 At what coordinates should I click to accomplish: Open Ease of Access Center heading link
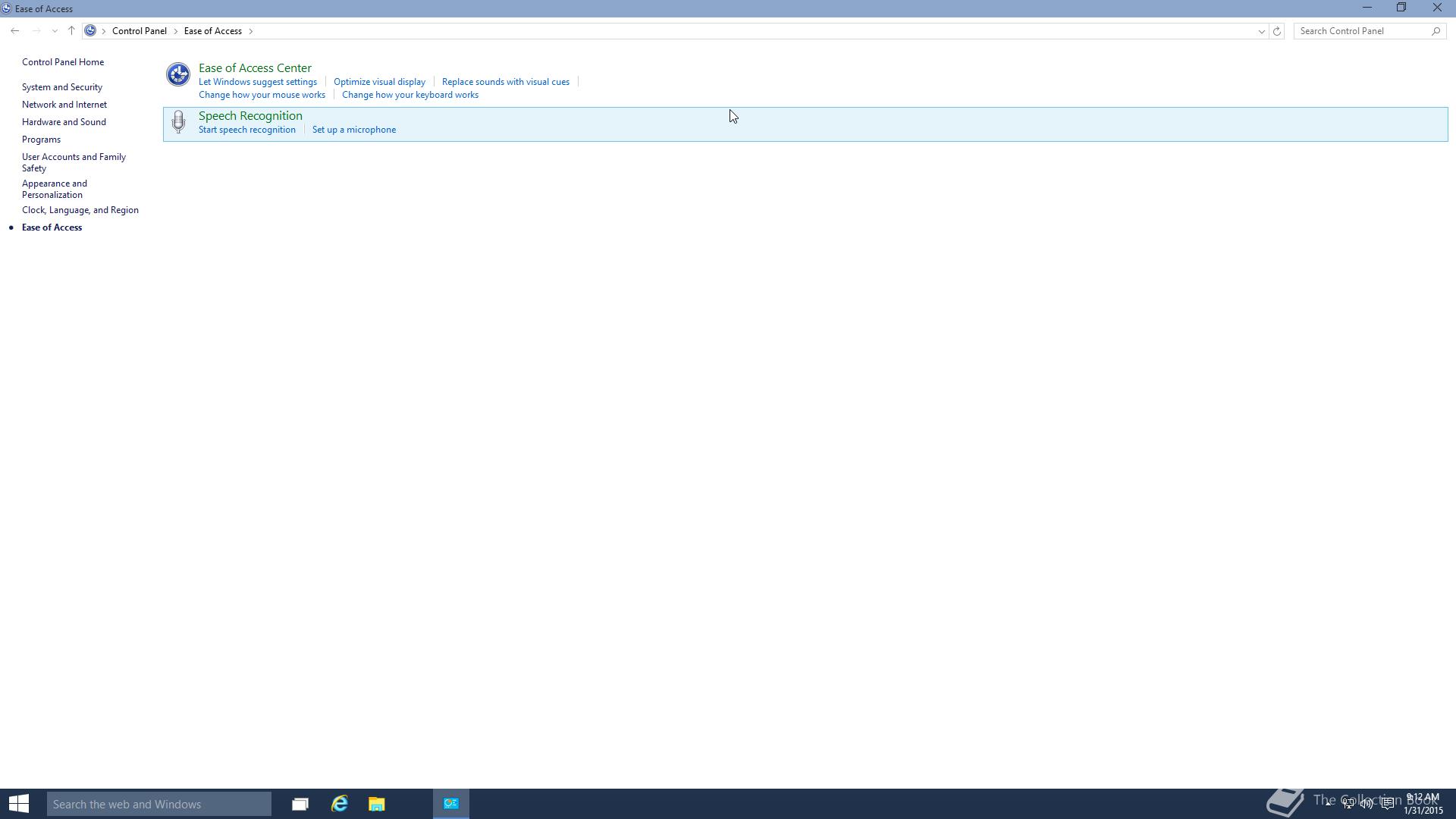click(255, 68)
